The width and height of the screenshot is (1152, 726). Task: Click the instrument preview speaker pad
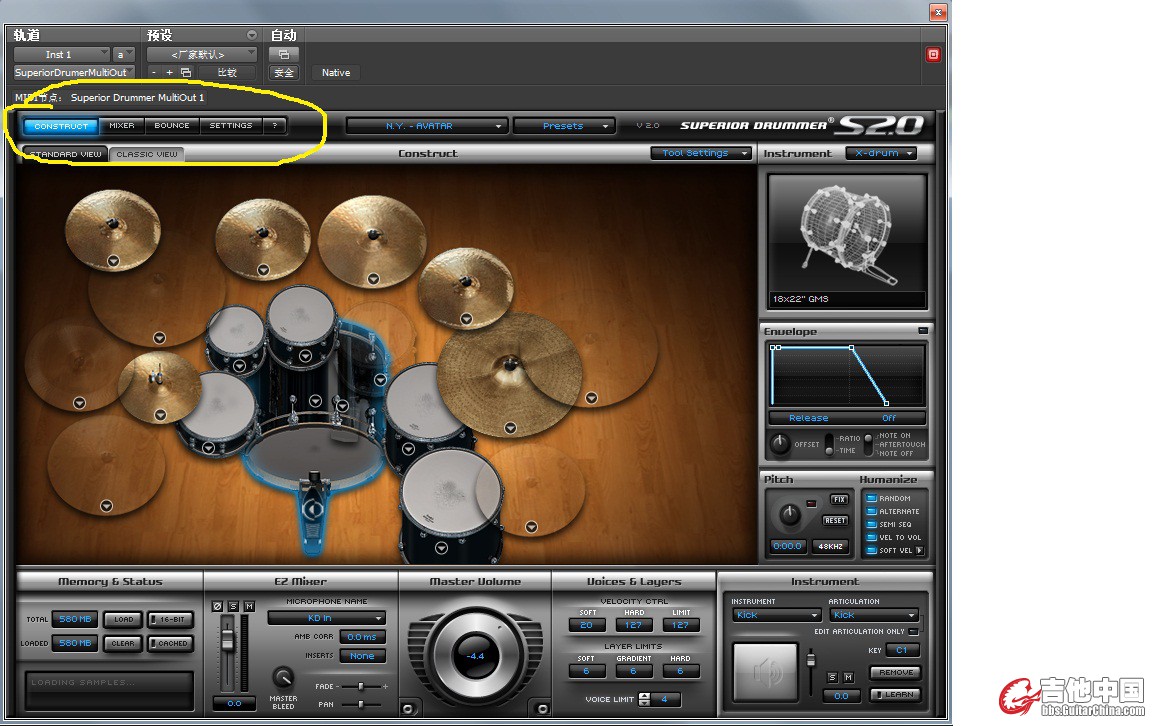pyautogui.click(x=765, y=671)
